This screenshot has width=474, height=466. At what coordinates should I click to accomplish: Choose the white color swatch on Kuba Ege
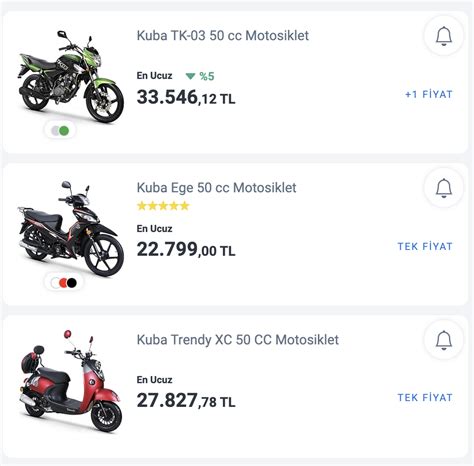coord(55,283)
